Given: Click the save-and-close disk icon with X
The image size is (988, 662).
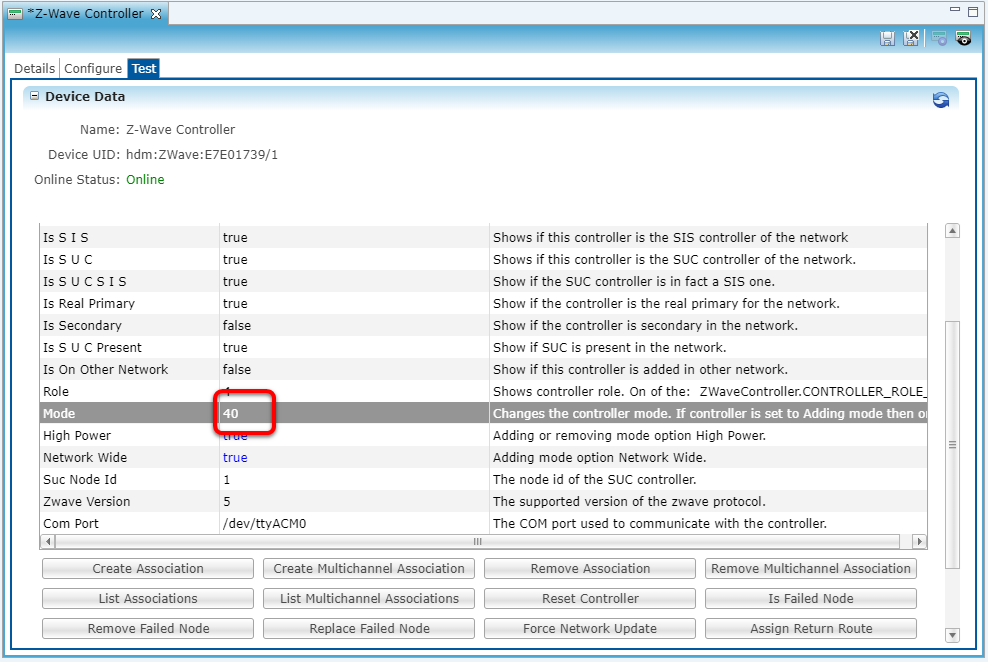Looking at the screenshot, I should pos(911,38).
